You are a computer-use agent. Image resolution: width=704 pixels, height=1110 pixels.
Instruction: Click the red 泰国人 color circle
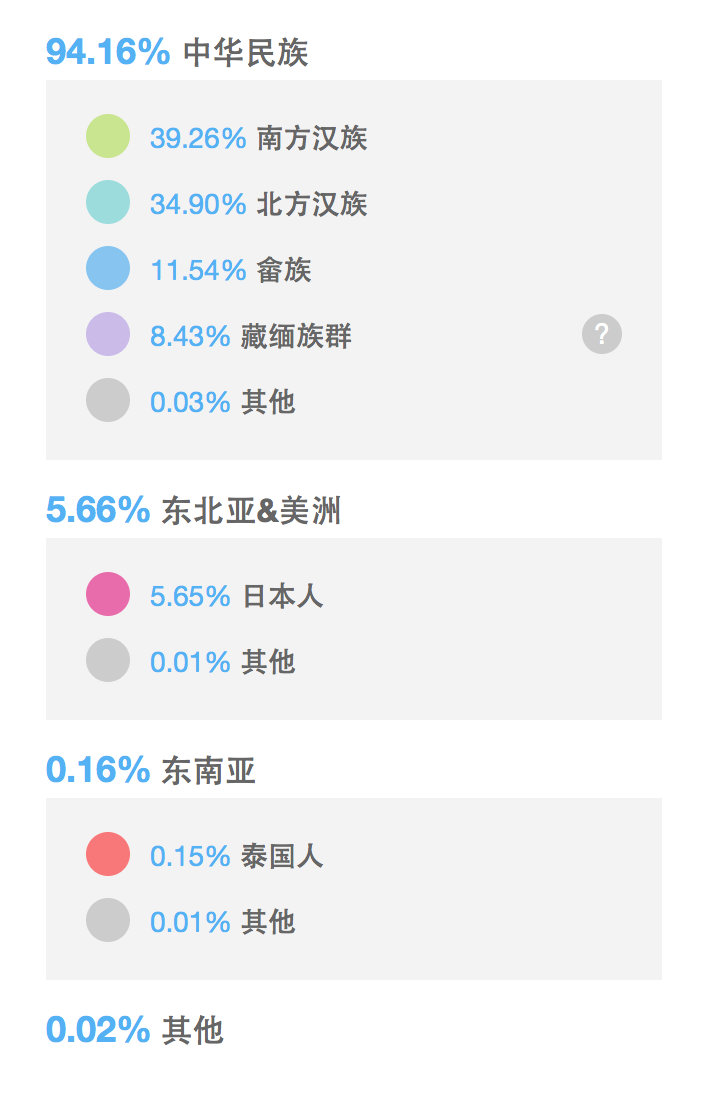108,854
